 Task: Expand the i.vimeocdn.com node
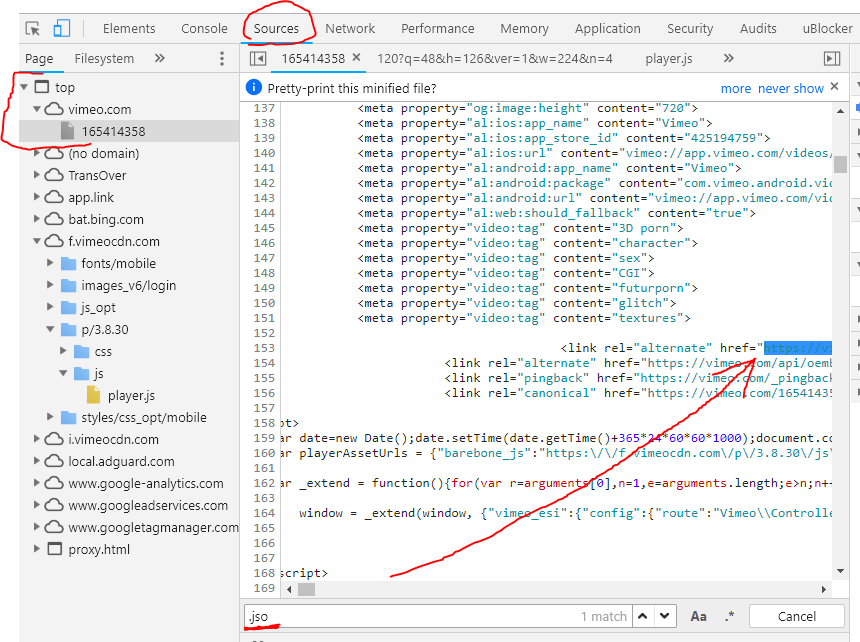click(x=37, y=439)
